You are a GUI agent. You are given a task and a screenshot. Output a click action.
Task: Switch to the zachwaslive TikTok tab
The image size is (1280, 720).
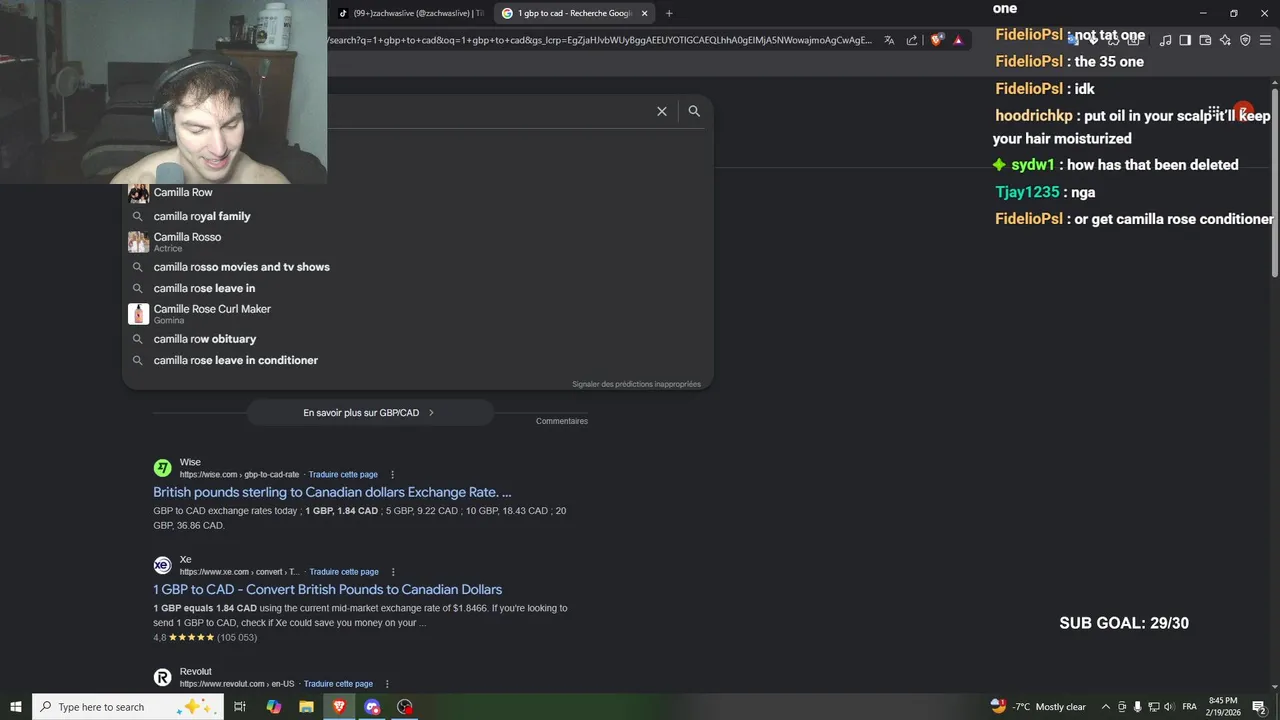coord(410,13)
